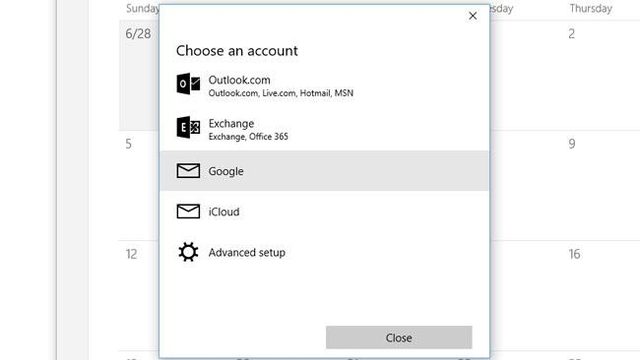The height and width of the screenshot is (360, 640).
Task: Select calendar day 12
Action: click(x=139, y=296)
